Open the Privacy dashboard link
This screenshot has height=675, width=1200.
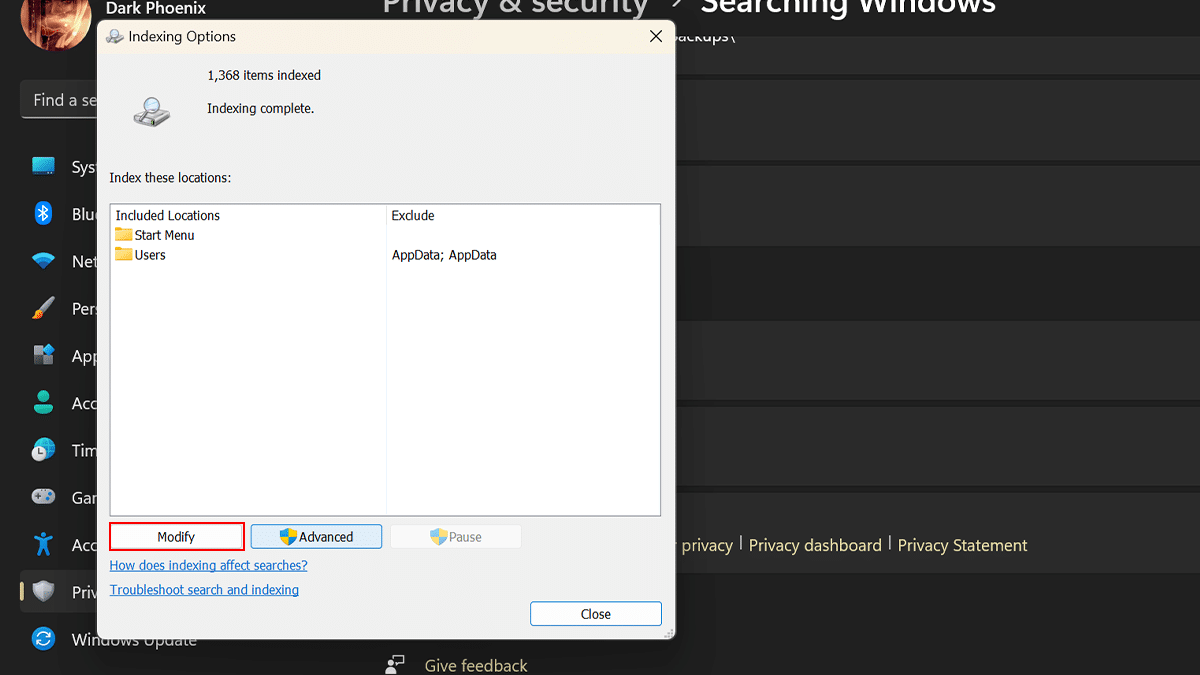[x=815, y=545]
